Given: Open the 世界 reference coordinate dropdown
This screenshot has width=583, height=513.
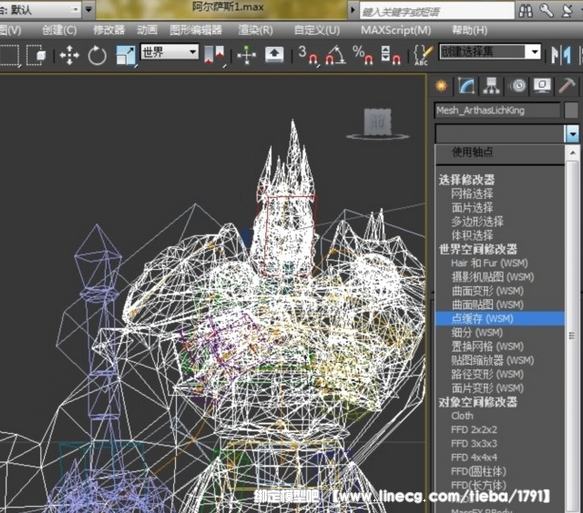Looking at the screenshot, I should pyautogui.click(x=169, y=52).
